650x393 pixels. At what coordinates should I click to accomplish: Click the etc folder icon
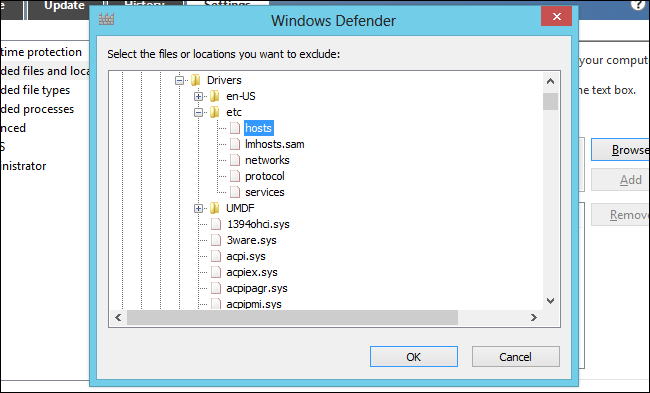pyautogui.click(x=215, y=112)
